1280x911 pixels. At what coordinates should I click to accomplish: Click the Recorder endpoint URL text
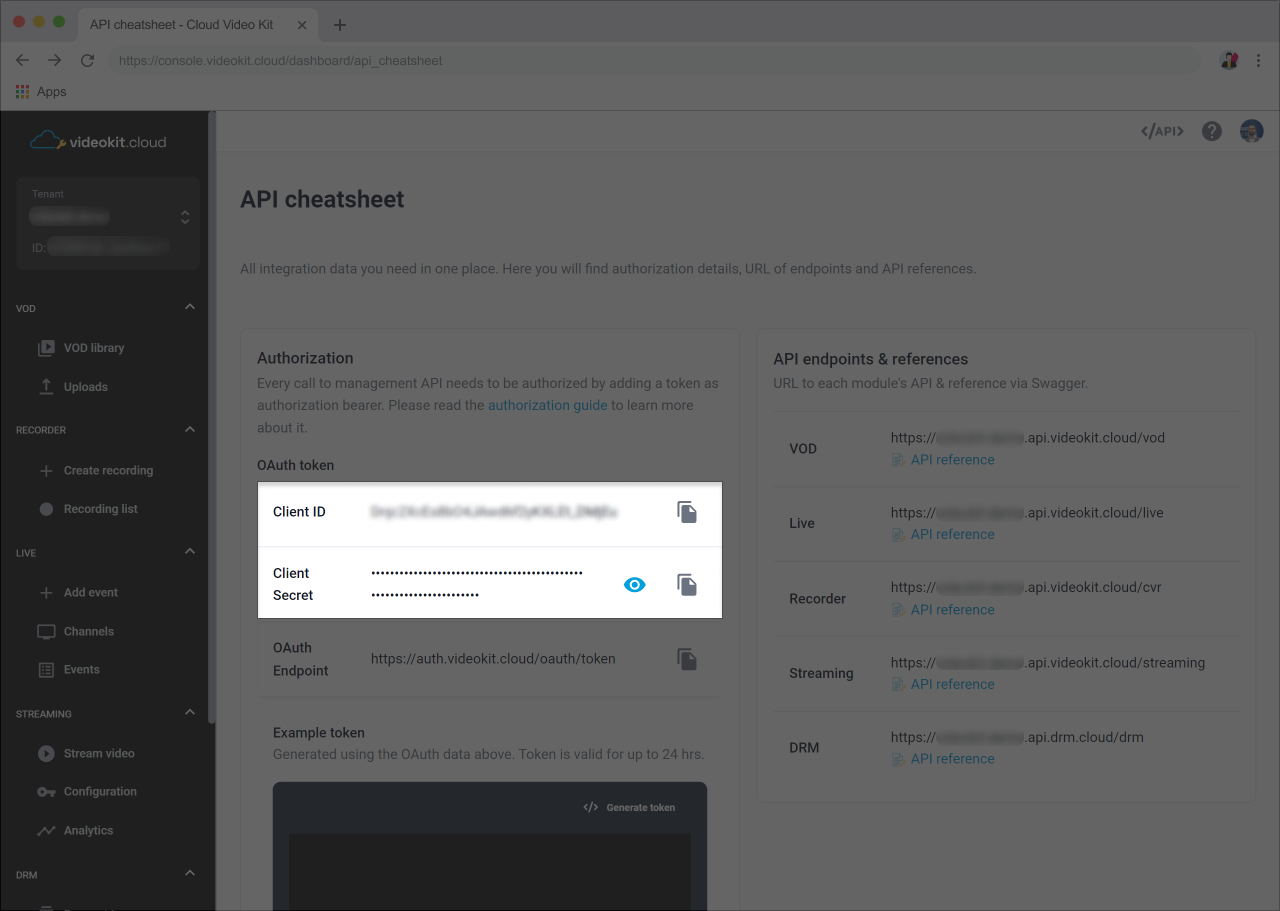1026,587
